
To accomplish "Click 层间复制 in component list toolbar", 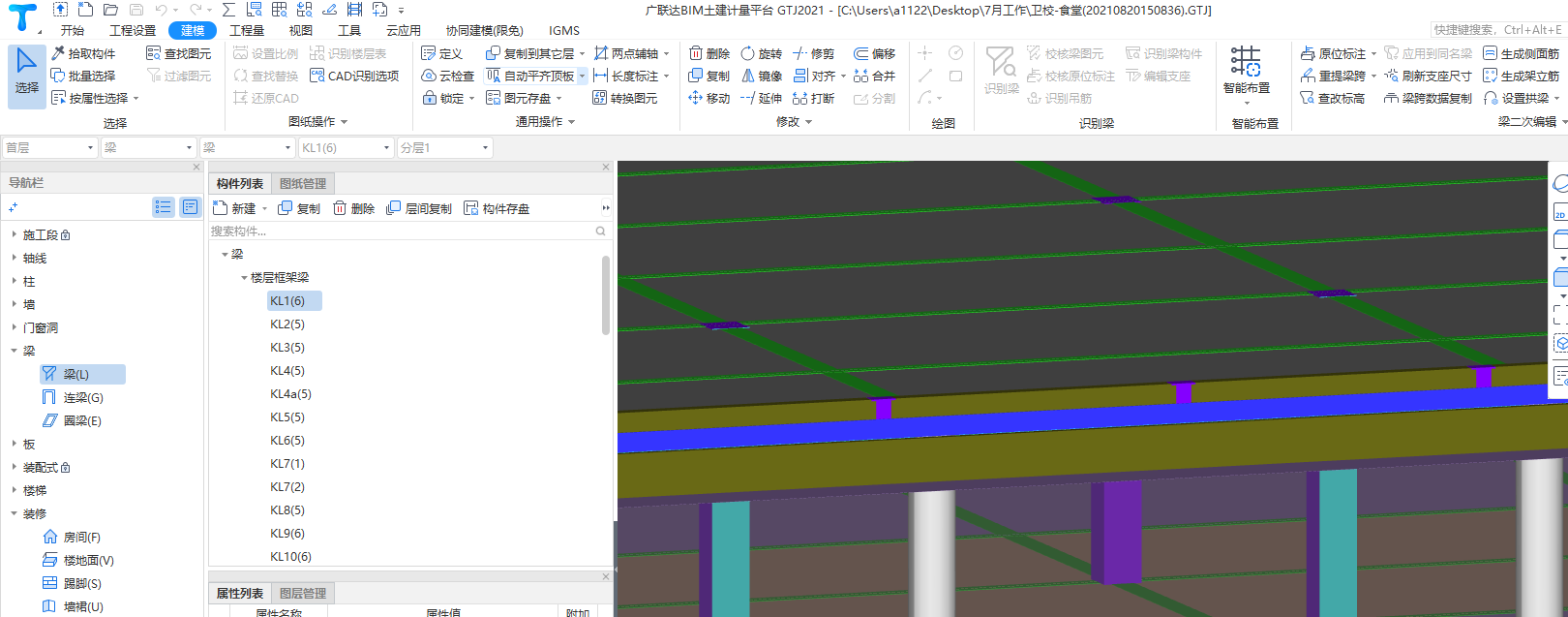I will 419,208.
